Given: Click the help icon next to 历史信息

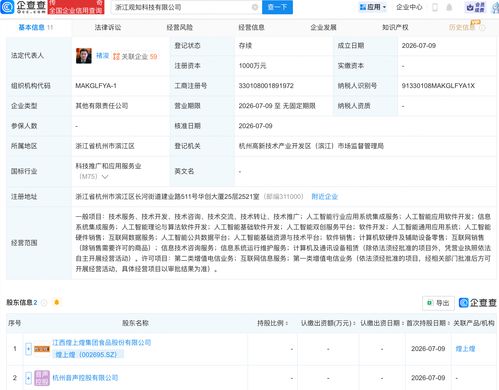Looking at the screenshot, I should pos(482,28).
